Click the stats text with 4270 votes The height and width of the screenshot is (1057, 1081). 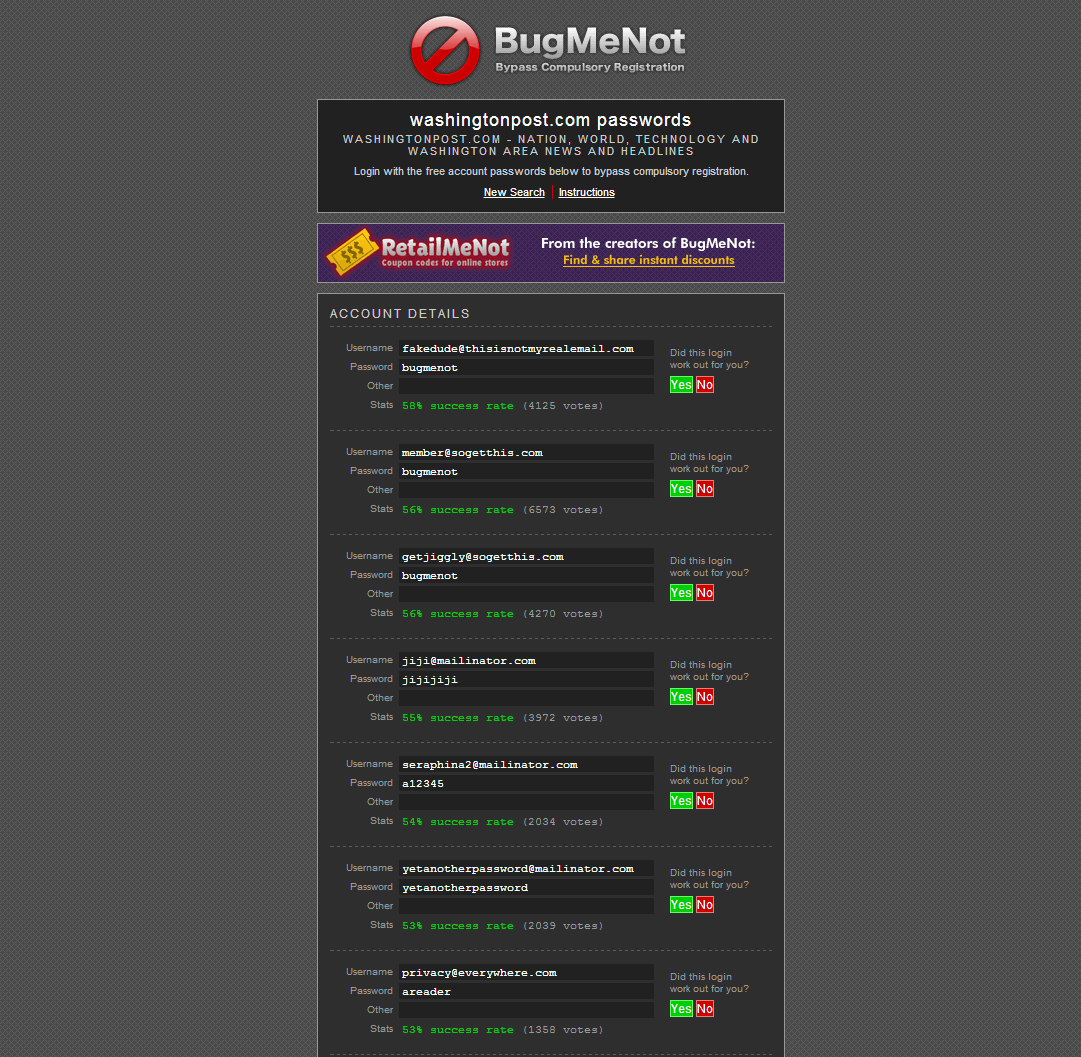[503, 614]
